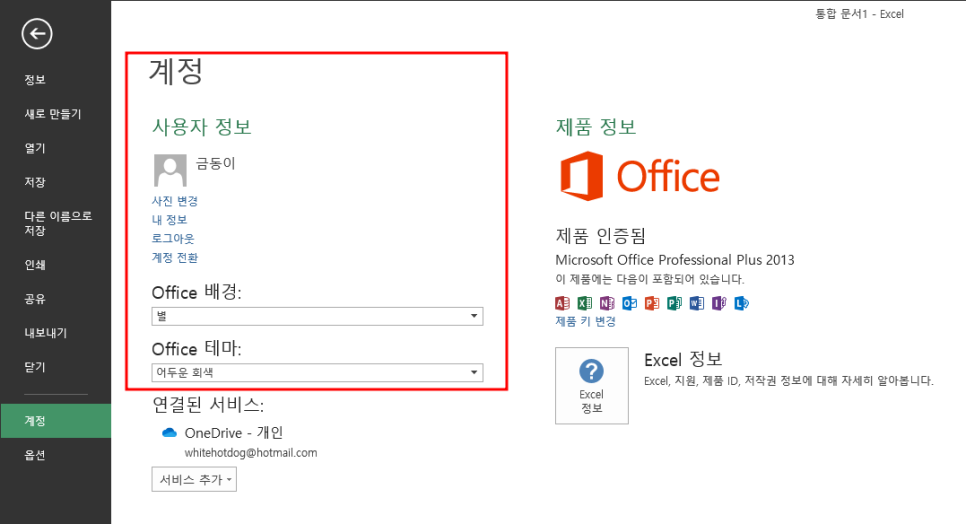966x524 pixels.
Task: Click the 제품 키 변경 link
Action: click(x=585, y=321)
